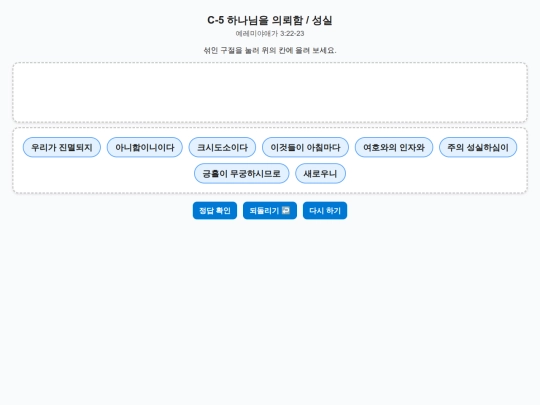Click the empty answer drop area
The height and width of the screenshot is (405, 540).
pos(270,92)
